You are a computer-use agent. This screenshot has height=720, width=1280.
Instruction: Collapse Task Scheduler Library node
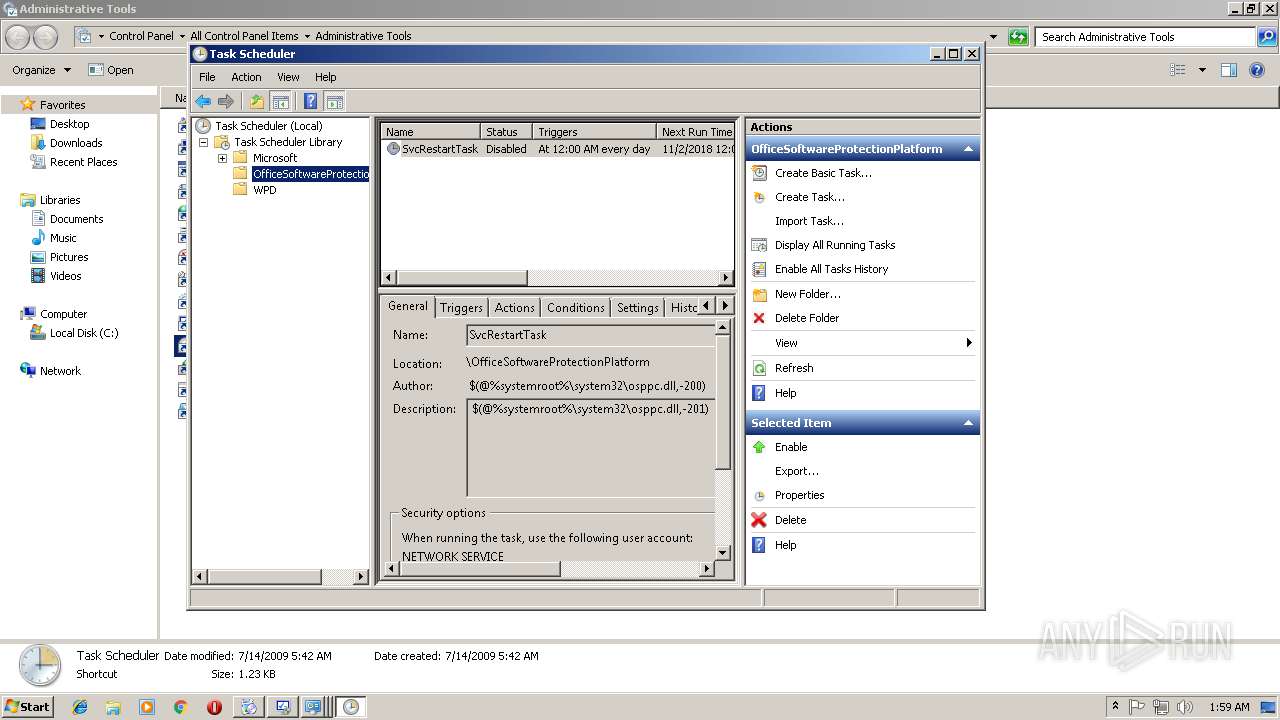[x=203, y=142]
